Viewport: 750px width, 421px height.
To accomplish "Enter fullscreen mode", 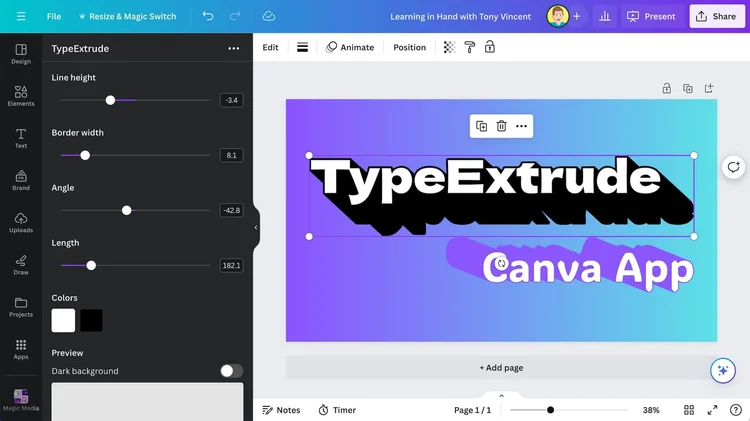I will coord(712,410).
